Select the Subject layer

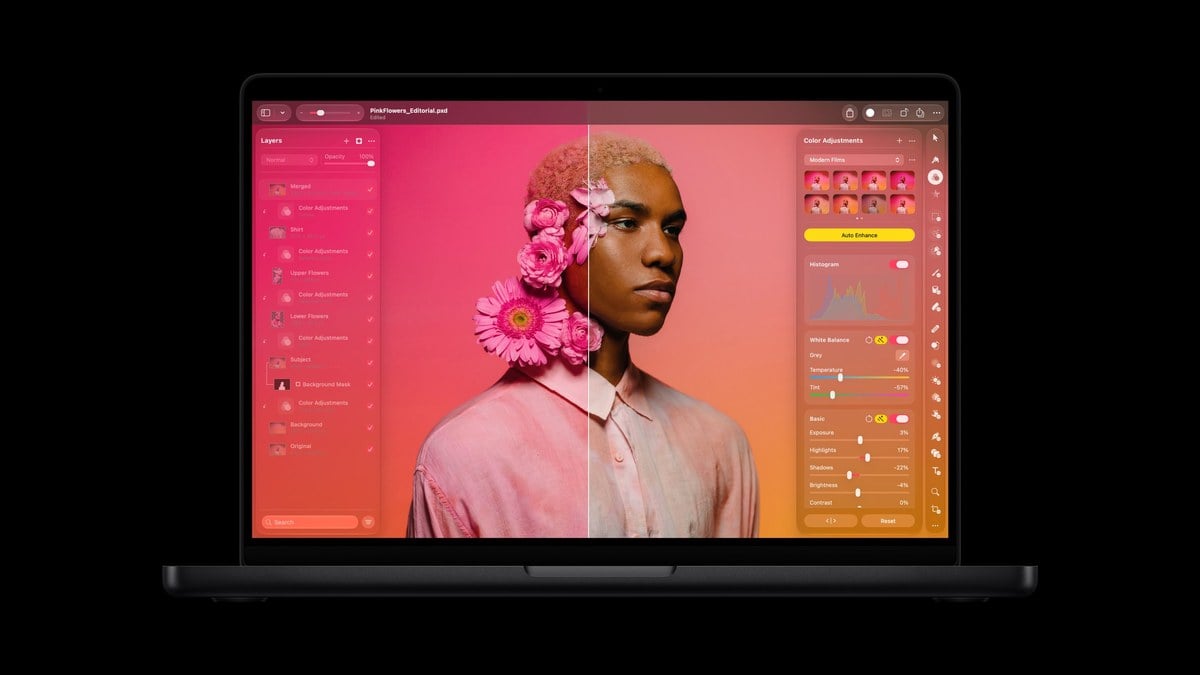(318, 362)
